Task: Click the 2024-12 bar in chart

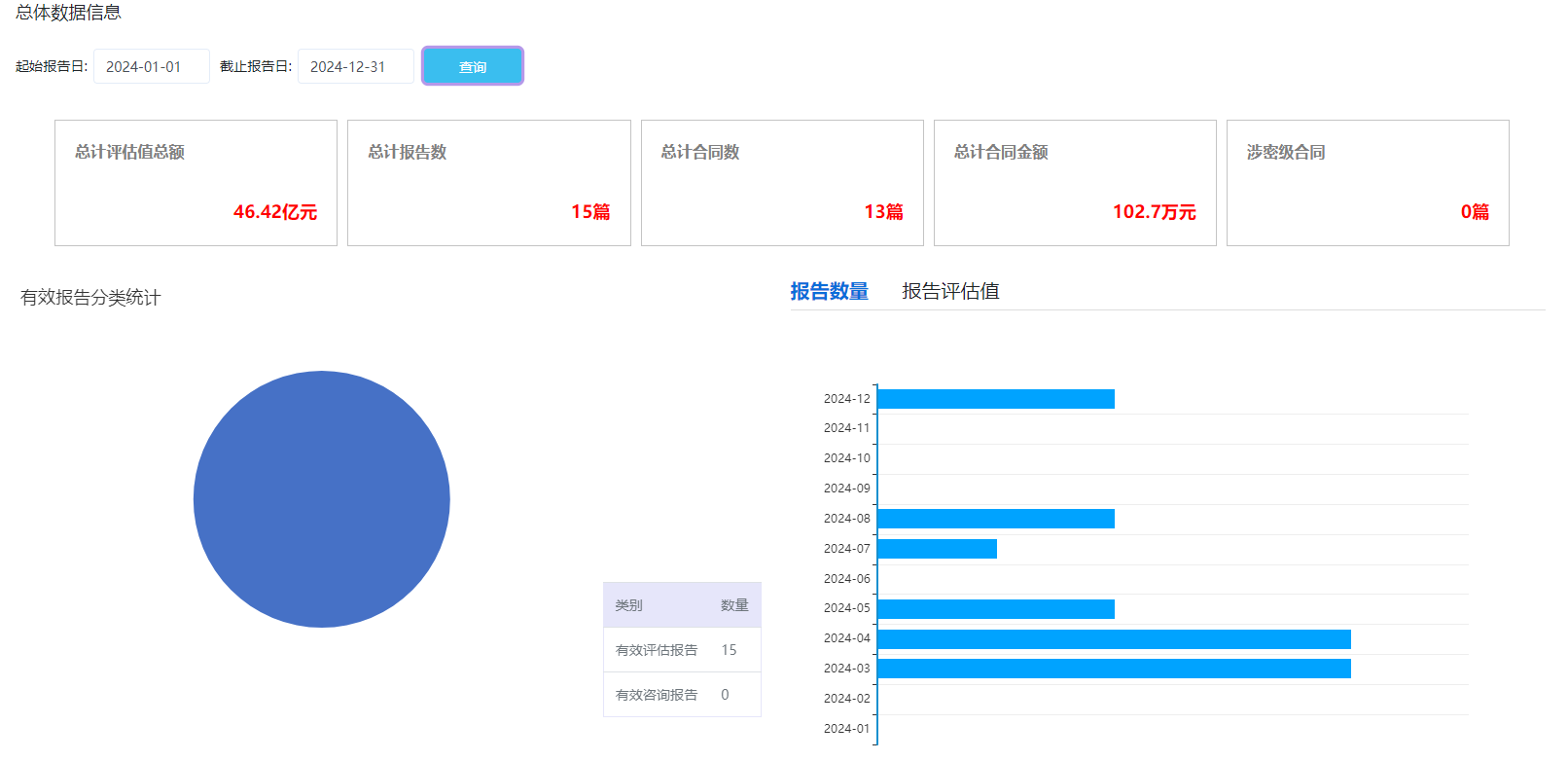Action: click(995, 399)
